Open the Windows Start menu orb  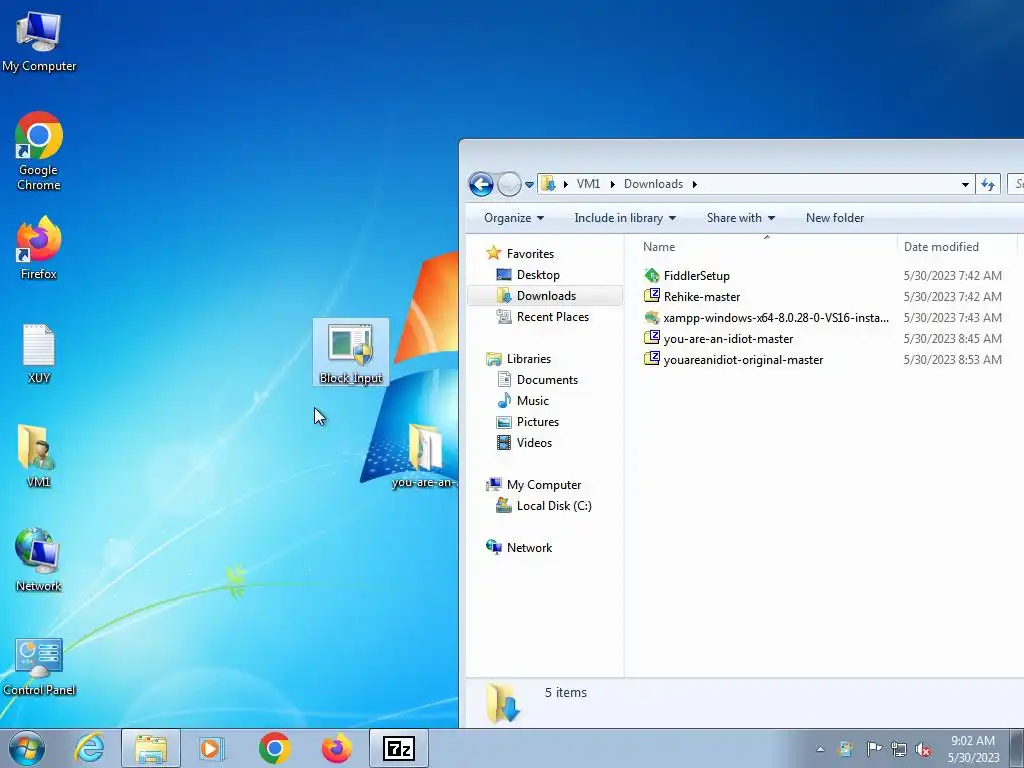27,748
